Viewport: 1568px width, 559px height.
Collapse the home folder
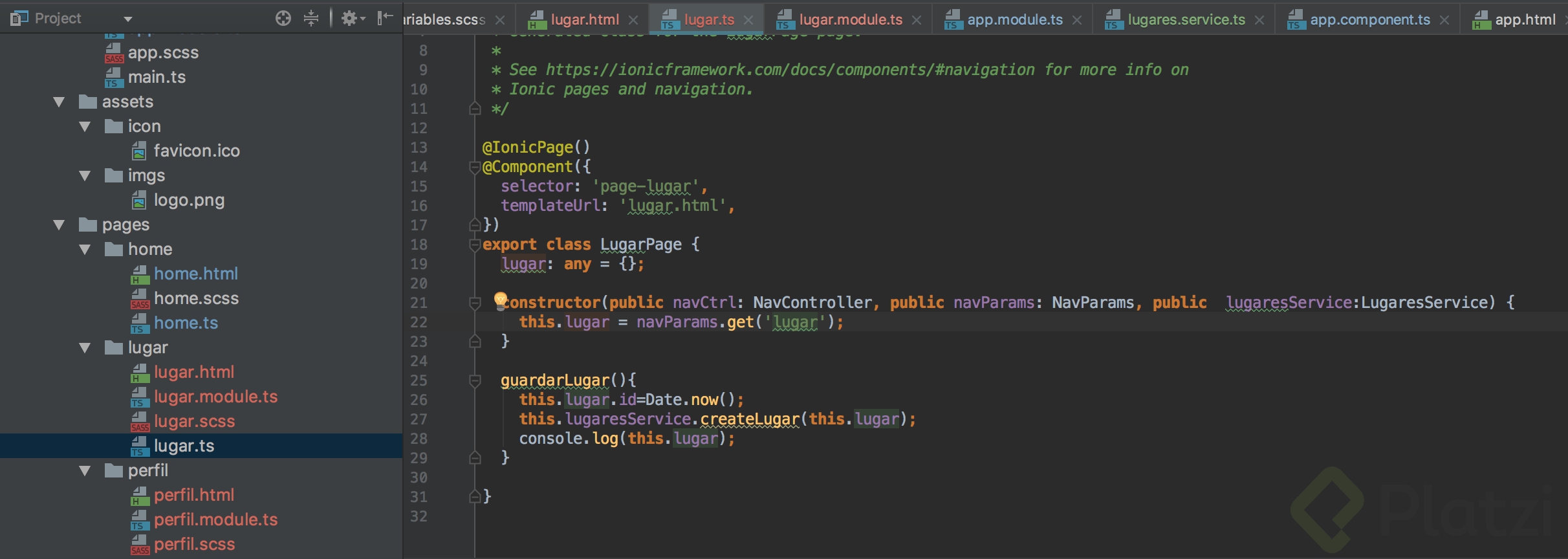(x=85, y=250)
